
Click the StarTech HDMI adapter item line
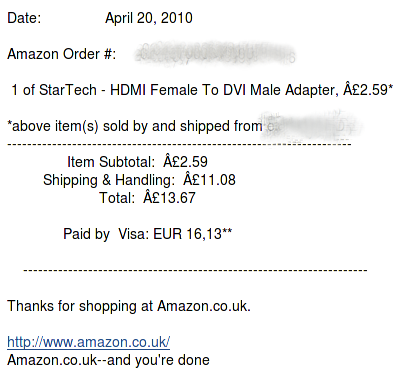click(202, 90)
